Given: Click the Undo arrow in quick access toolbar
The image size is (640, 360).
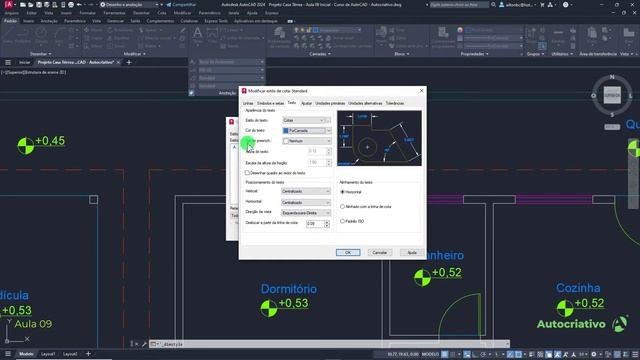Looking at the screenshot, I should [x=79, y=4].
